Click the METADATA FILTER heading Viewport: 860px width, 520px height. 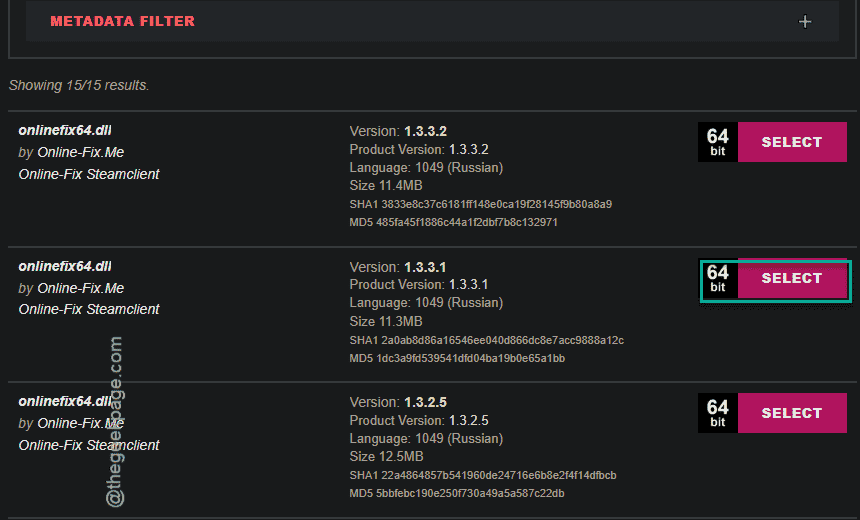point(122,21)
